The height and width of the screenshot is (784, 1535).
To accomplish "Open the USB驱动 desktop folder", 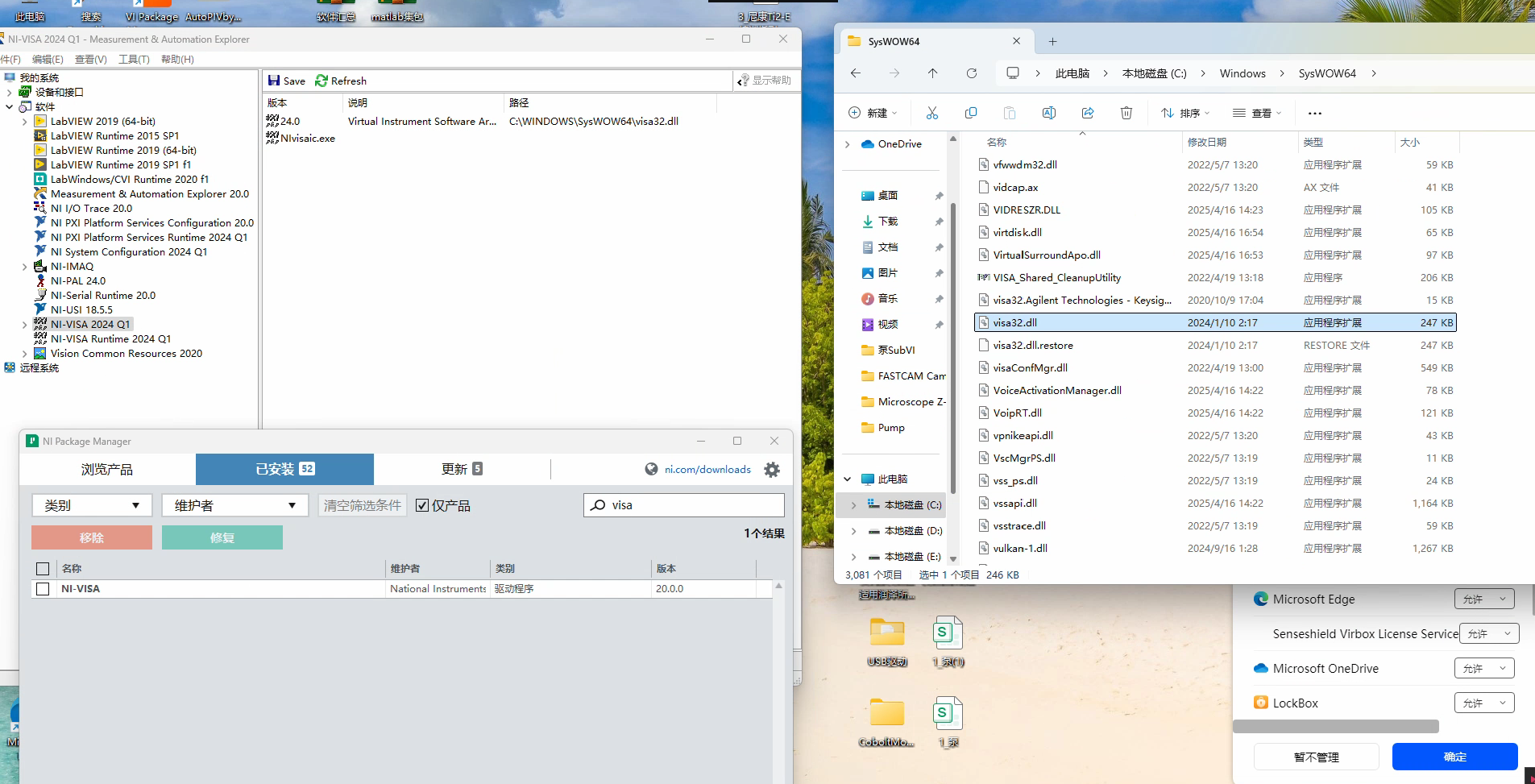I will click(x=887, y=642).
